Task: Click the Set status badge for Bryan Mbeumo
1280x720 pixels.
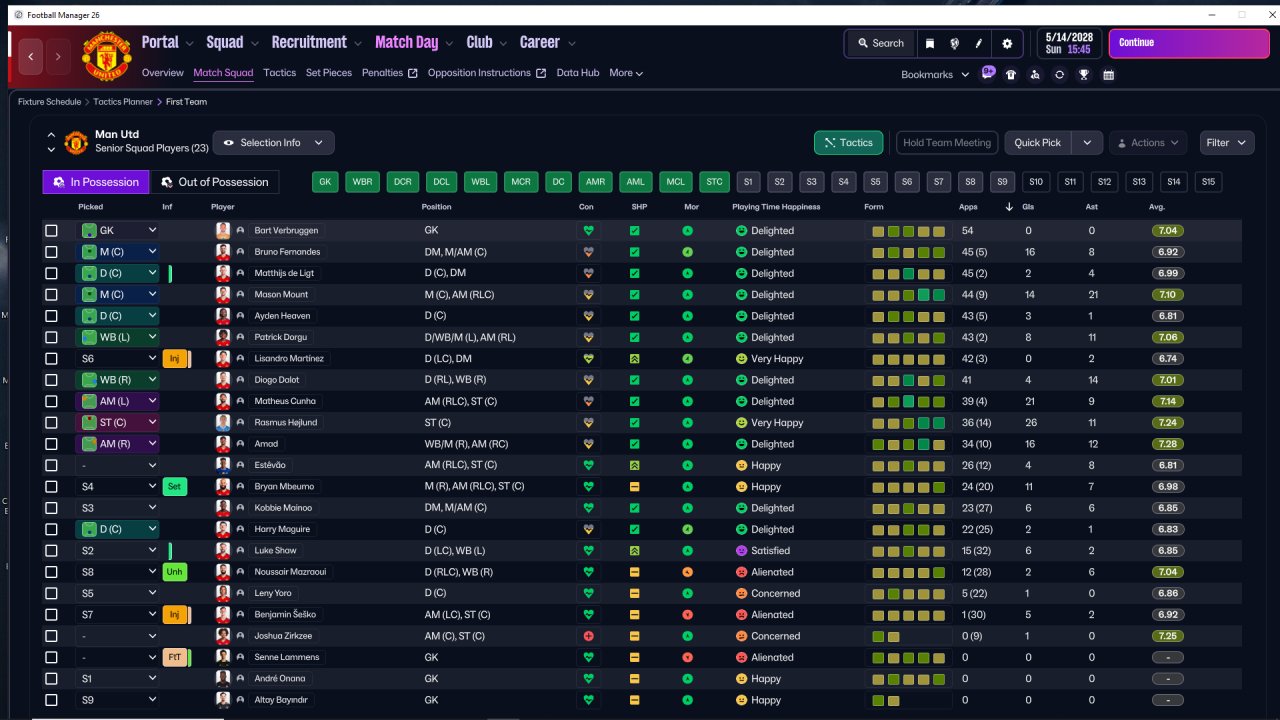Action: [x=174, y=487]
